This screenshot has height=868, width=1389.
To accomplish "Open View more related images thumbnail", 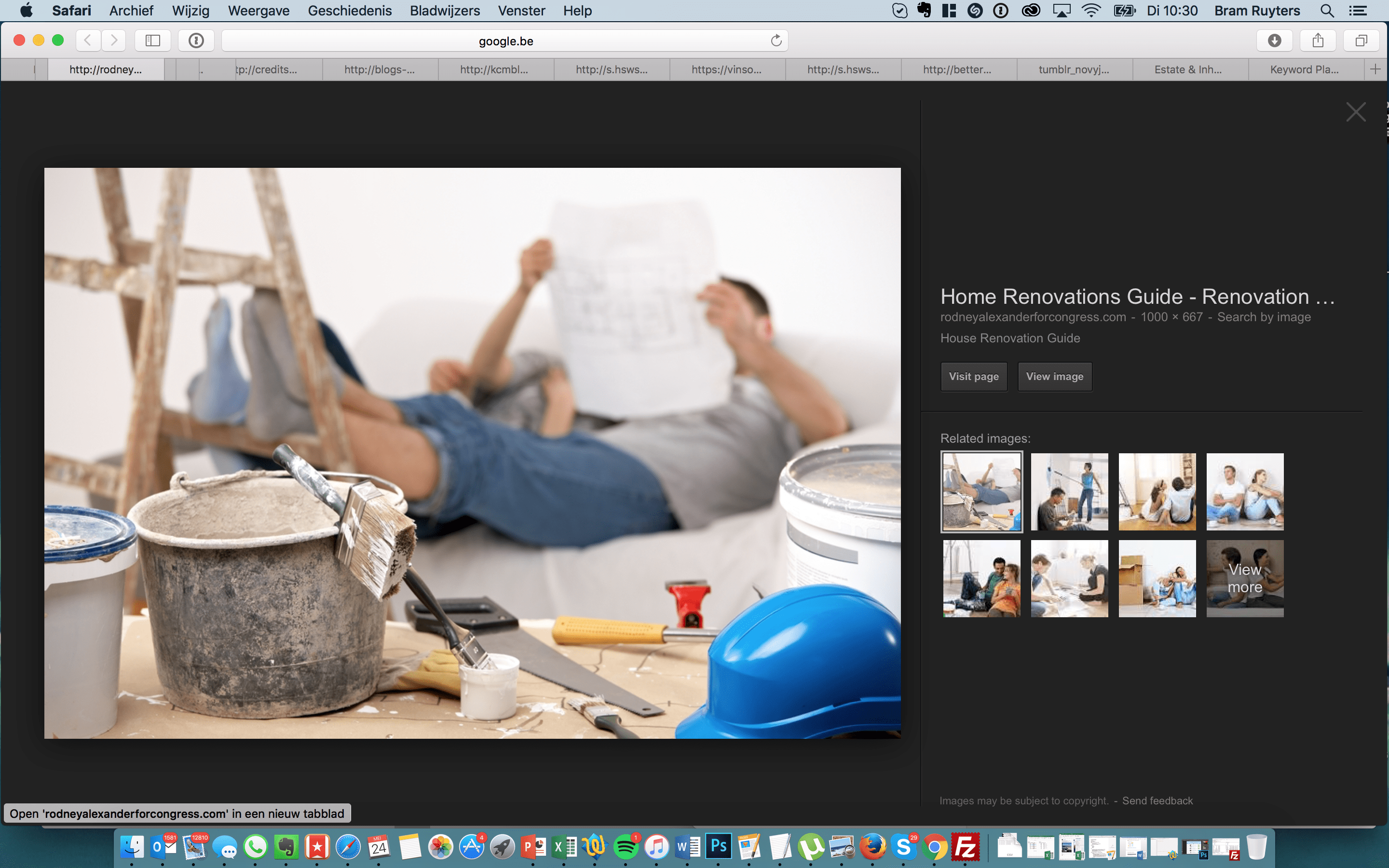I will click(x=1244, y=578).
